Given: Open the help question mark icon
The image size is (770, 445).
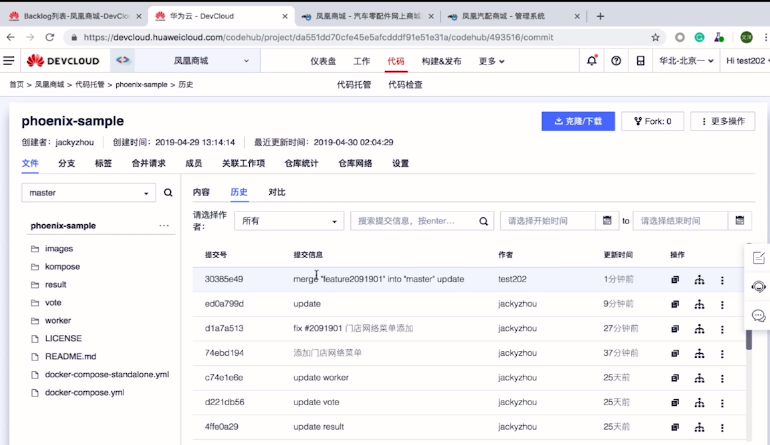Looking at the screenshot, I should (x=616, y=61).
